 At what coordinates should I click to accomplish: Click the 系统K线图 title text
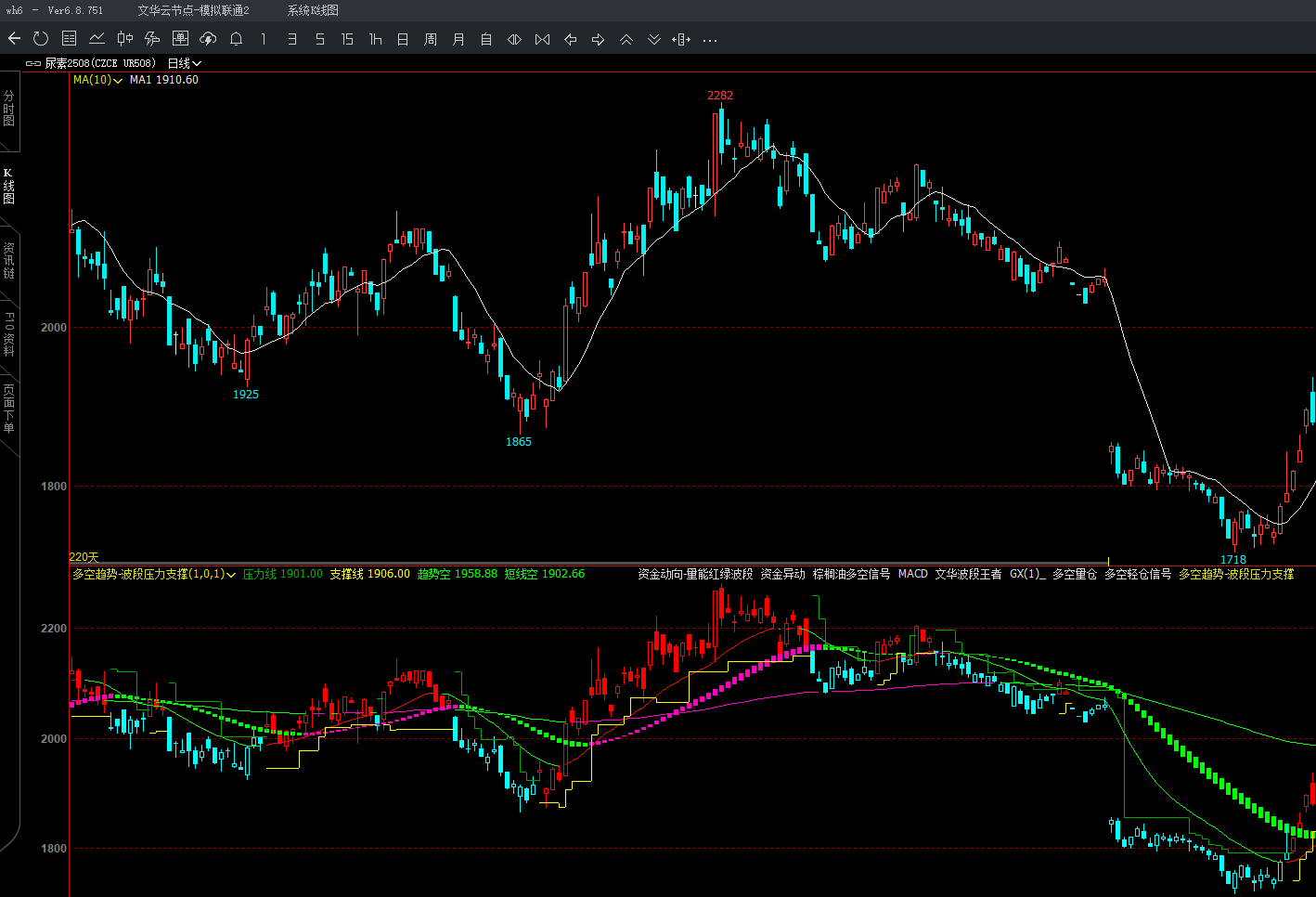pyautogui.click(x=313, y=10)
